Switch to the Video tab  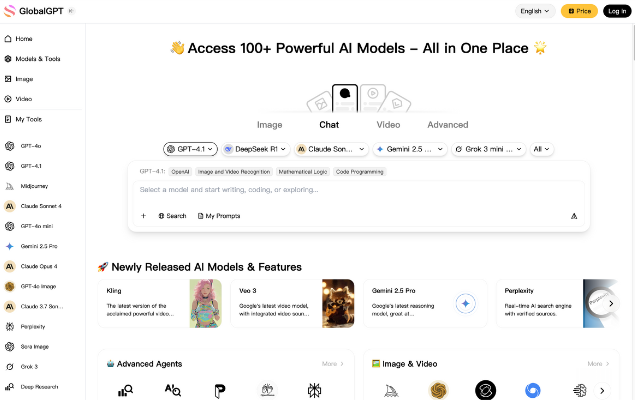(388, 125)
